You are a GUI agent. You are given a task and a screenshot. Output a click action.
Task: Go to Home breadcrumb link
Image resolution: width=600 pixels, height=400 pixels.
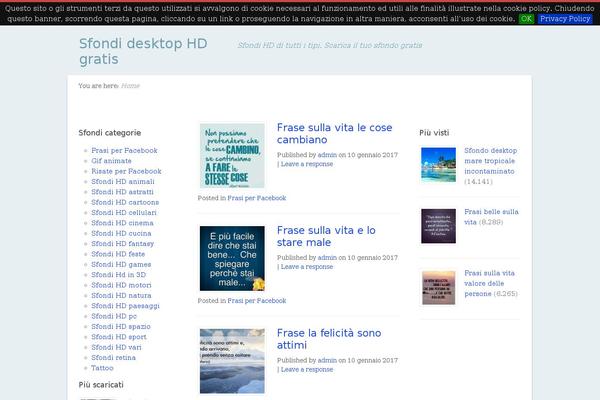click(130, 86)
